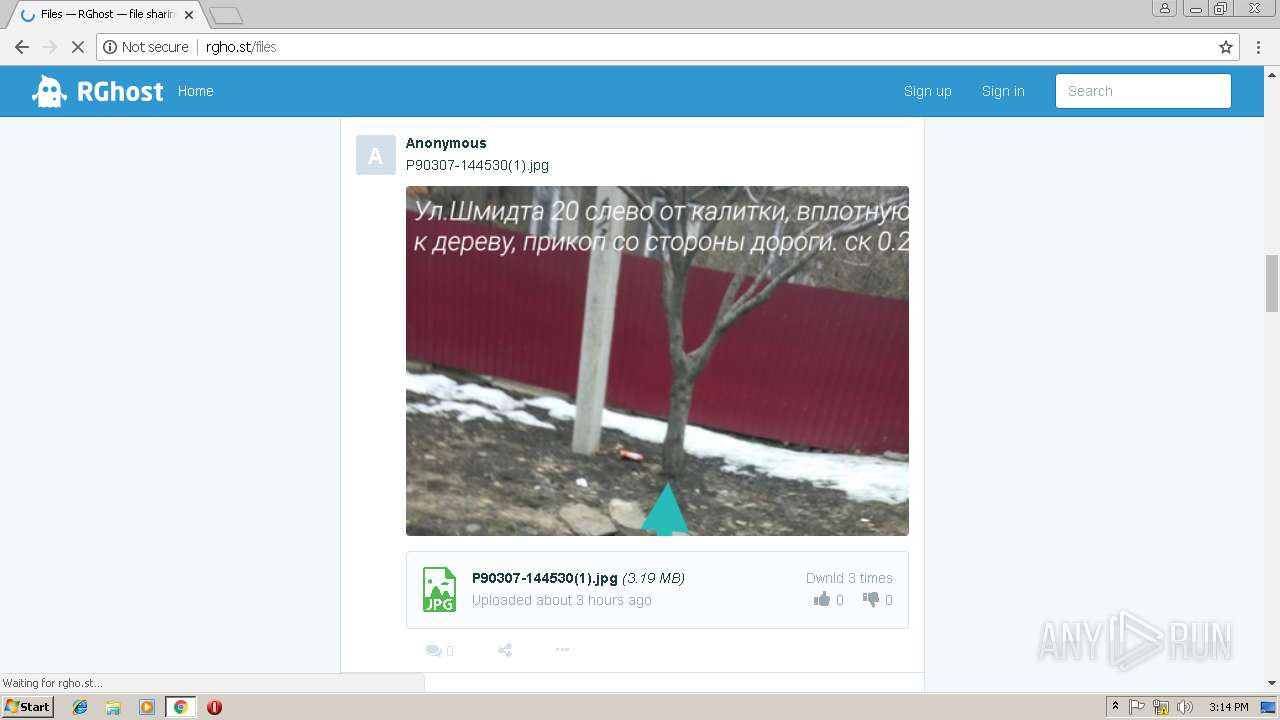Open the Sign up page
The height and width of the screenshot is (720, 1280).
point(927,91)
